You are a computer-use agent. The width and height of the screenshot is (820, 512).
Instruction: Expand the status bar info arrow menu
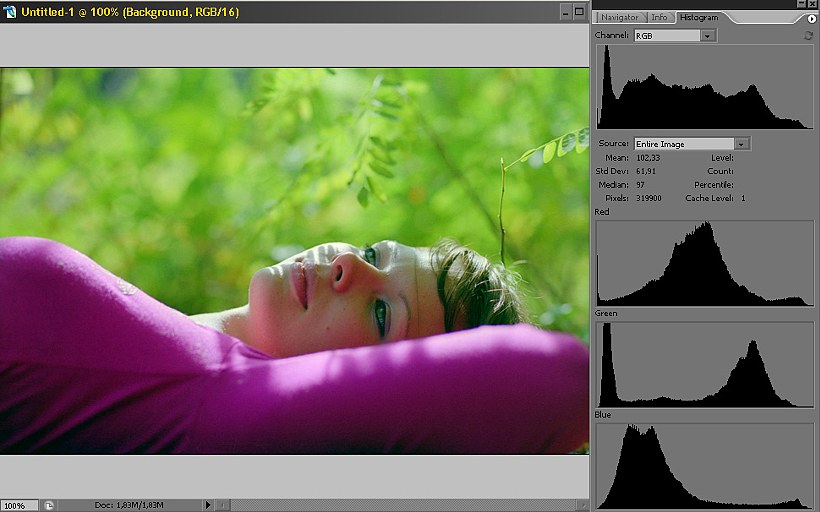(x=208, y=505)
